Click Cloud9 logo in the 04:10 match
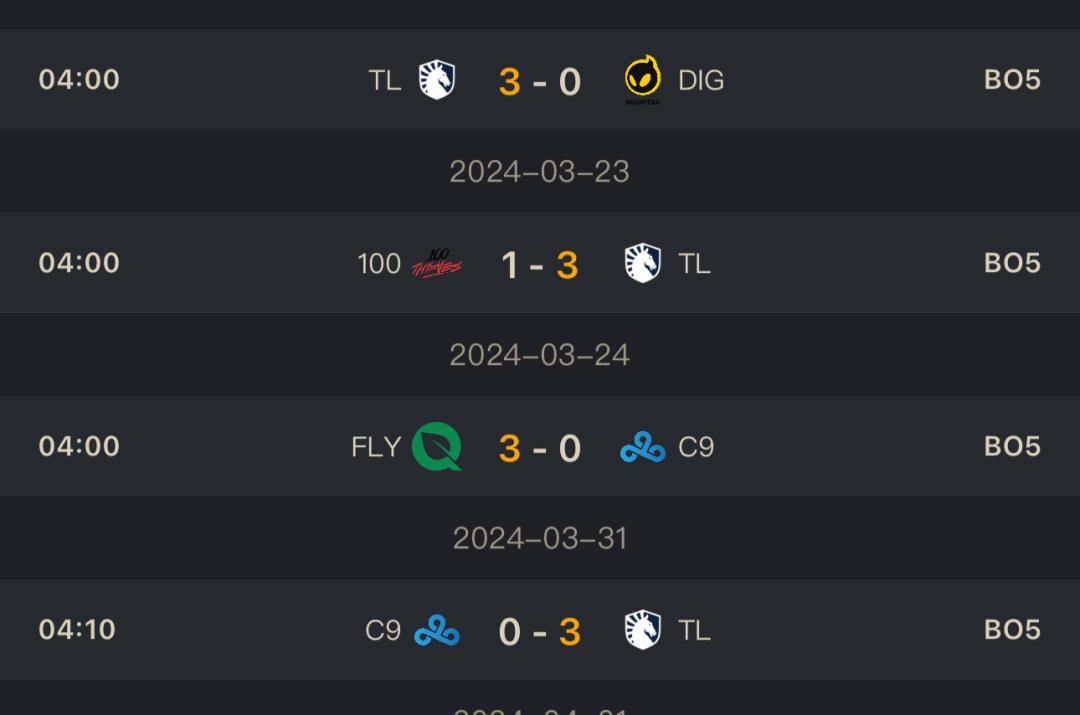The height and width of the screenshot is (715, 1080). click(437, 631)
